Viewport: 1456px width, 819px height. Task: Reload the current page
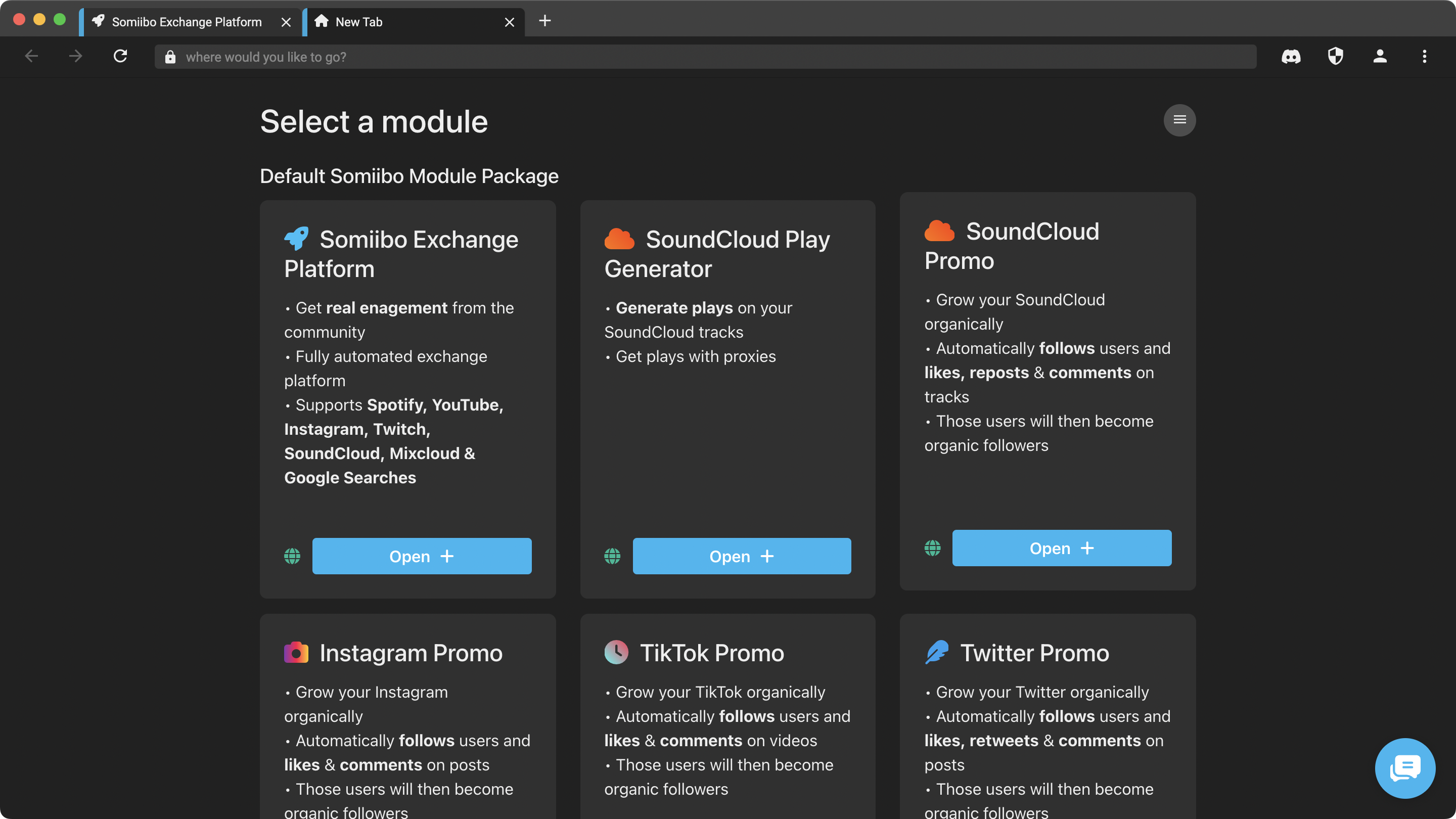click(120, 57)
